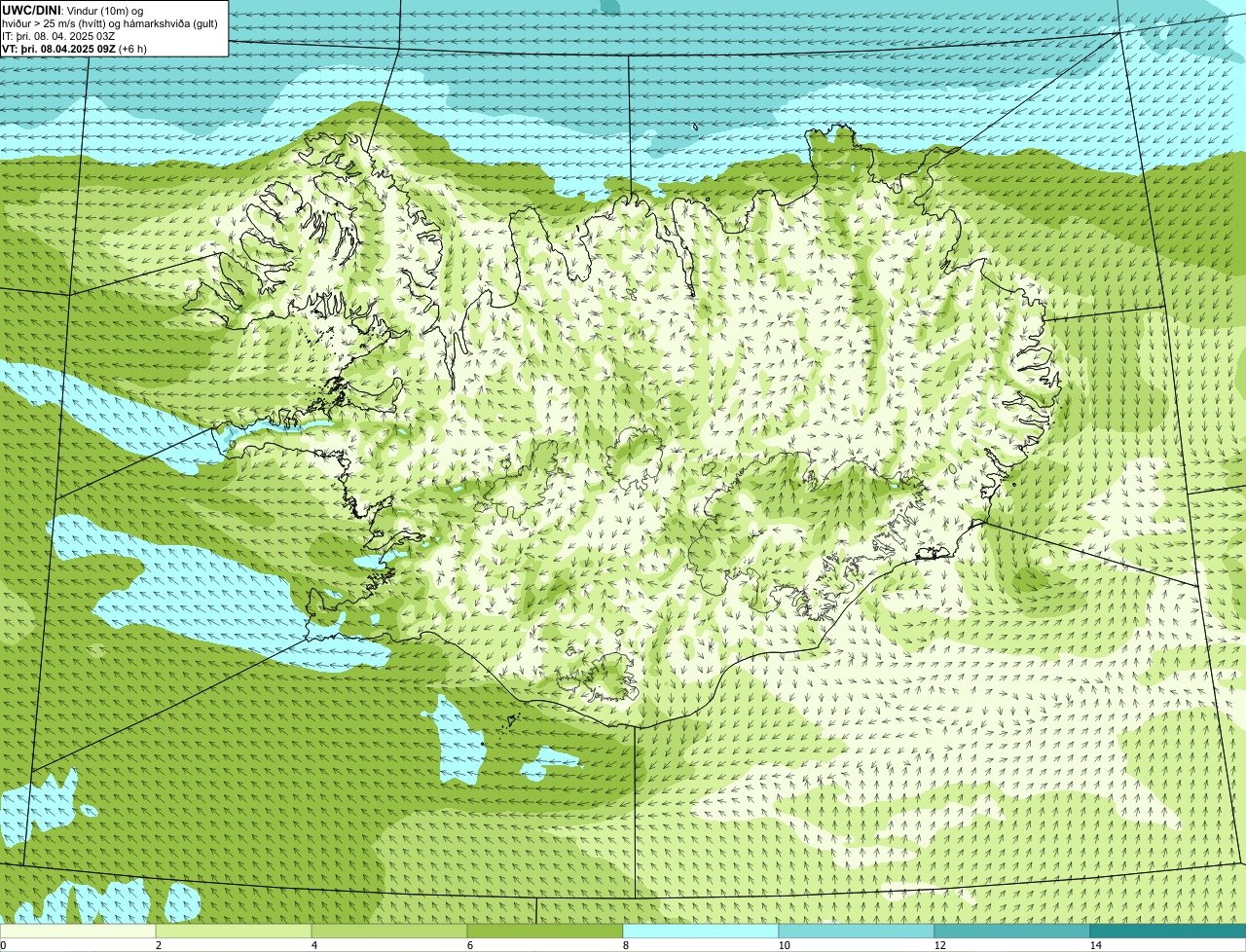Screen dimensions: 1246x952
Task: Click the "VT: þri. 08.04.2025 09Z (+6 h)" line
Action: pos(75,48)
